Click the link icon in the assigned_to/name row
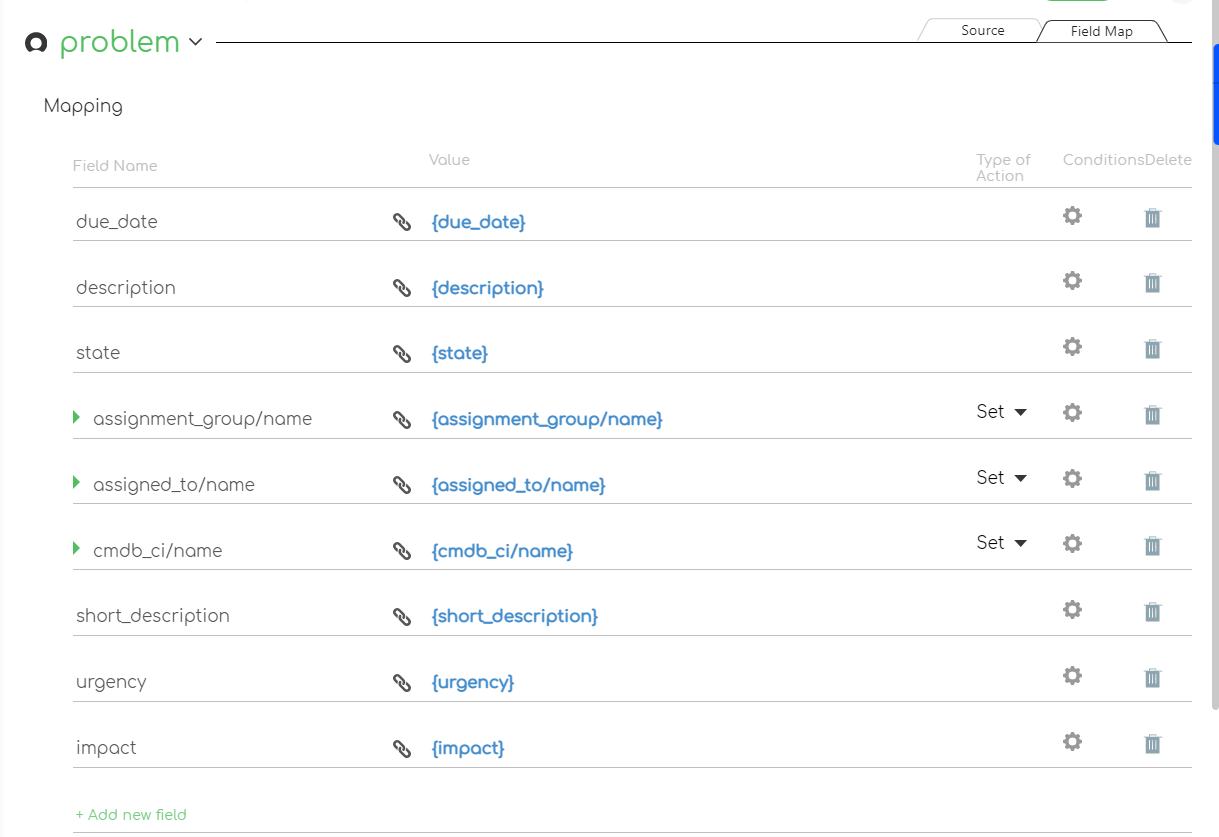Image resolution: width=1219 pixels, height=837 pixels. (x=402, y=485)
